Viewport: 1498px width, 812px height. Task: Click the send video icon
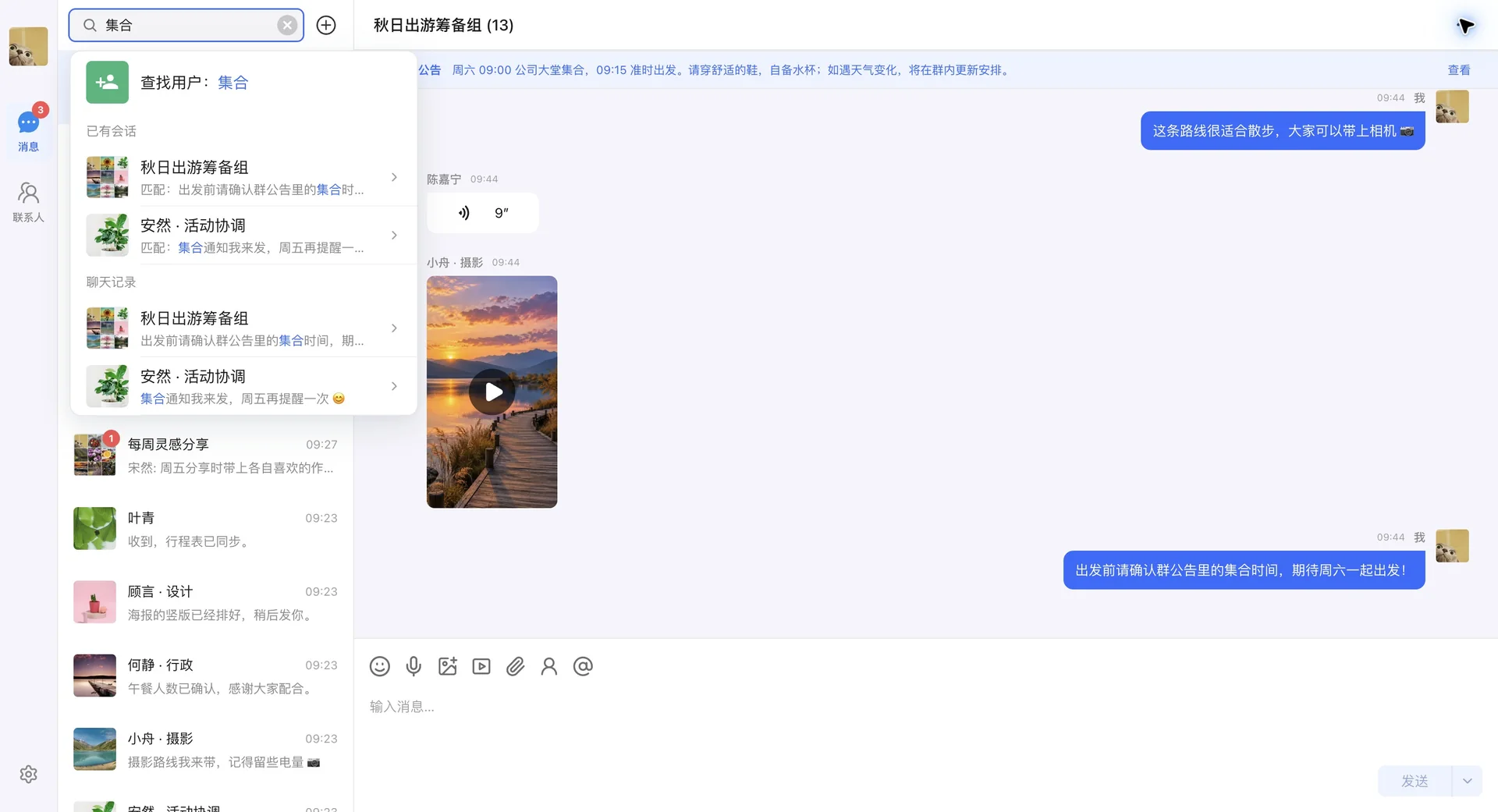coord(481,666)
